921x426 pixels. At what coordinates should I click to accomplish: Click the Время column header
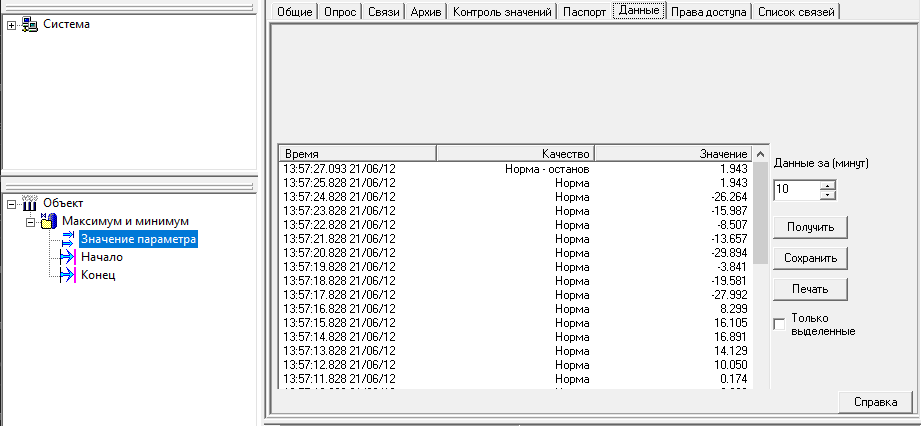point(358,153)
